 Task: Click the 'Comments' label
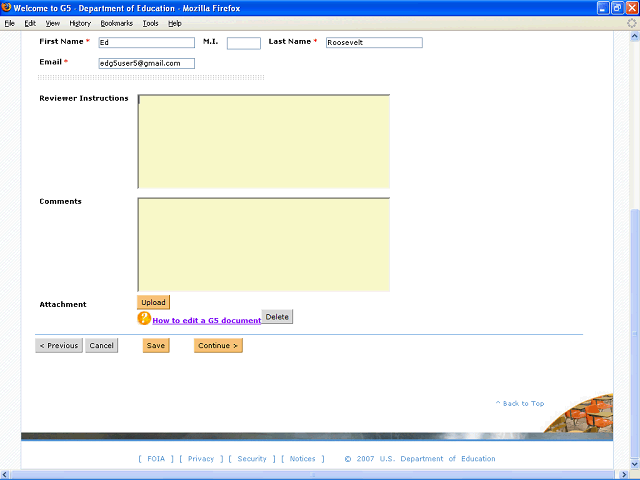click(x=60, y=201)
